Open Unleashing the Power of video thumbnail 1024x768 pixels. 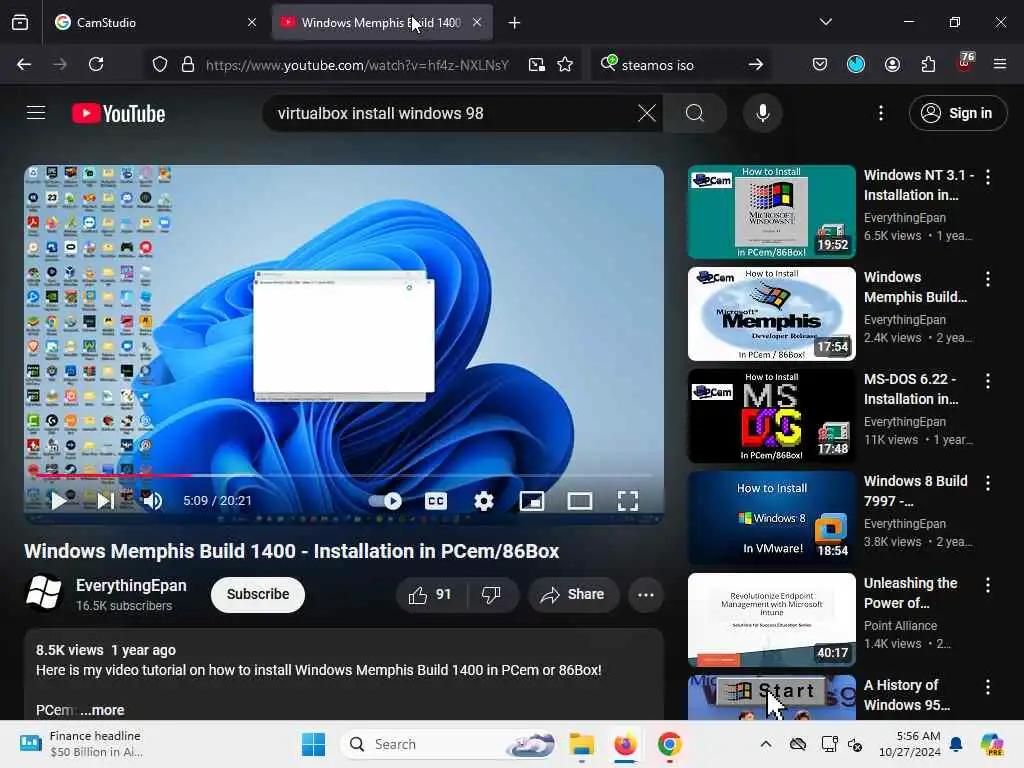click(771, 620)
